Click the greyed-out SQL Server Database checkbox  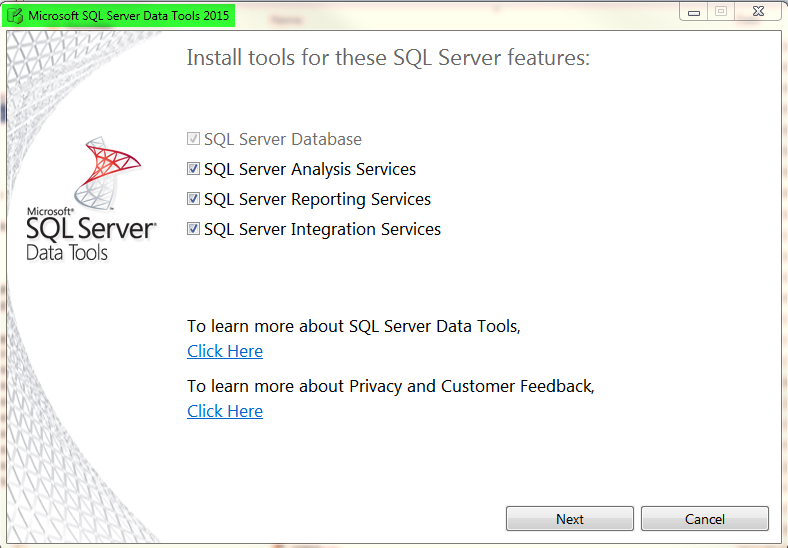(x=193, y=139)
